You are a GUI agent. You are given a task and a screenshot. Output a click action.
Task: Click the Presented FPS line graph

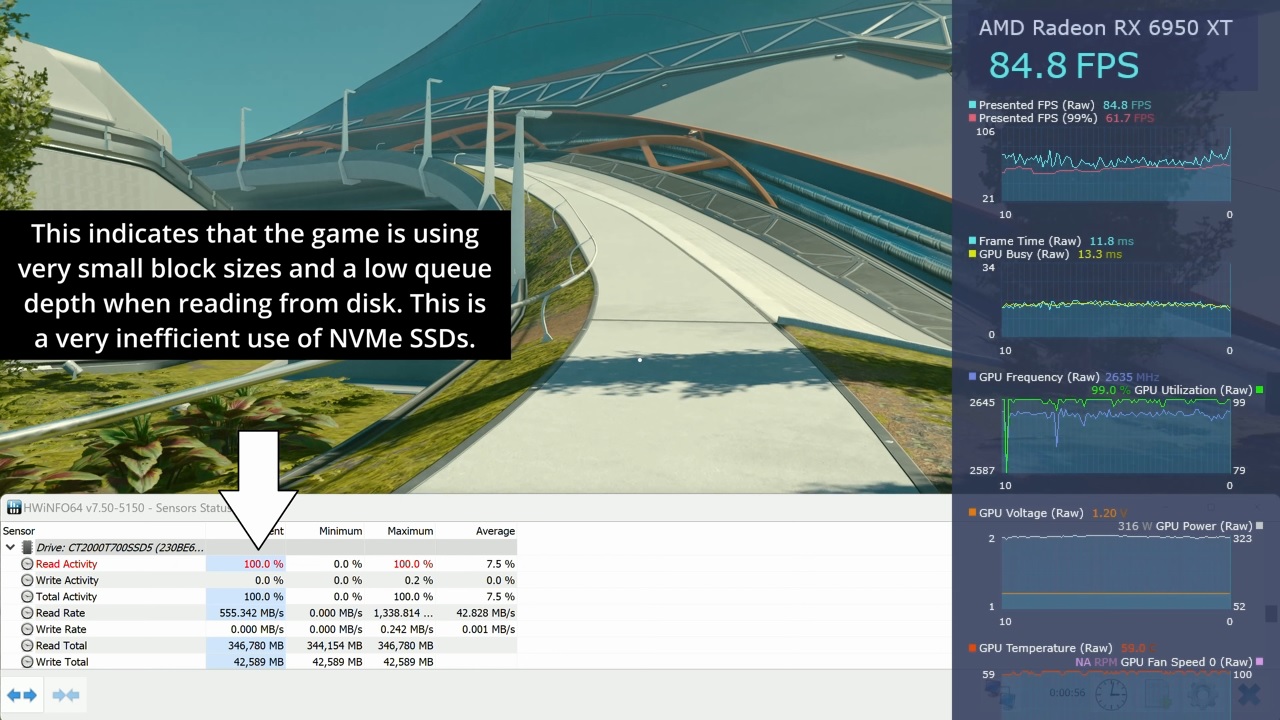point(1116,165)
